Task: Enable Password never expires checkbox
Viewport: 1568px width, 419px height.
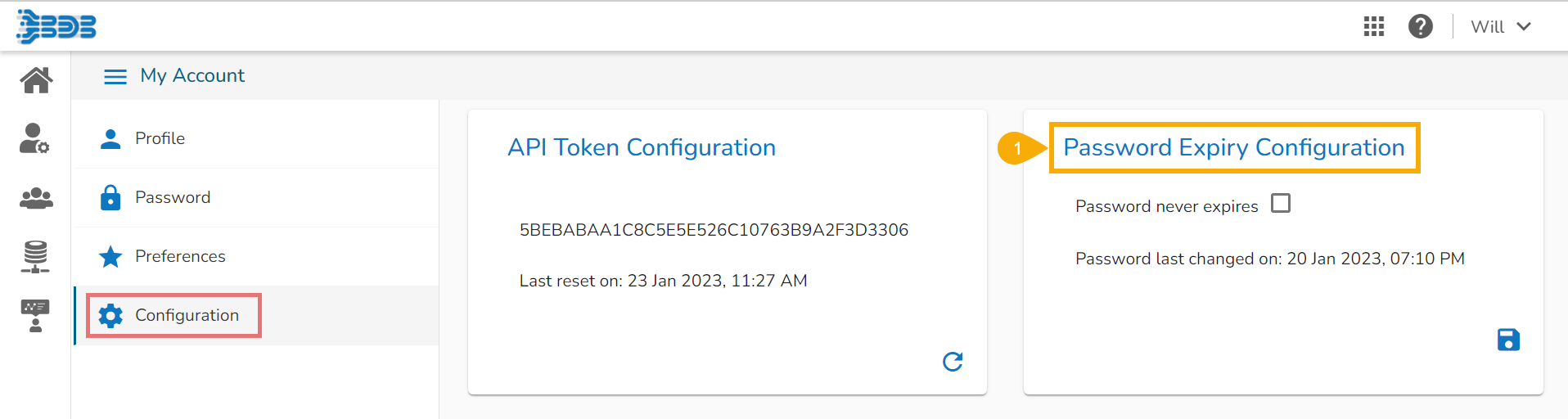Action: [1281, 203]
